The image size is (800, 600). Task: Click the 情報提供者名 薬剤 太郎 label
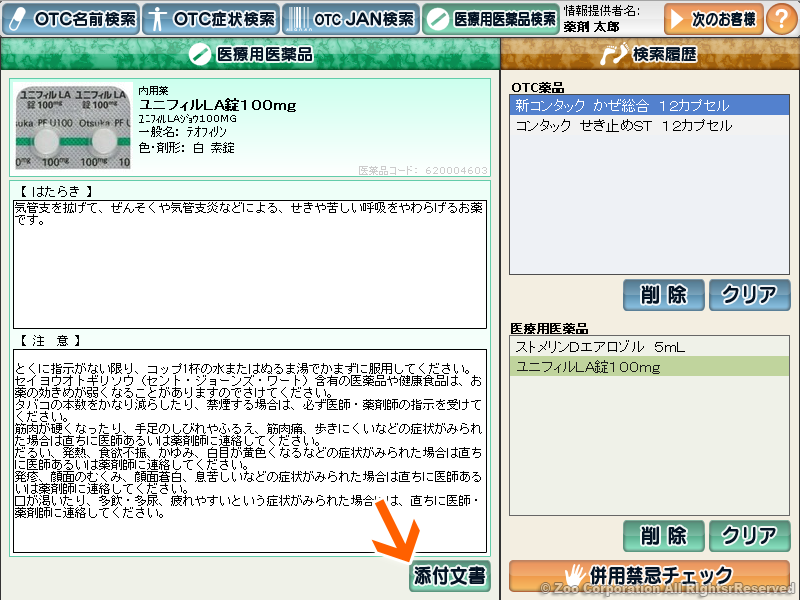tap(602, 19)
